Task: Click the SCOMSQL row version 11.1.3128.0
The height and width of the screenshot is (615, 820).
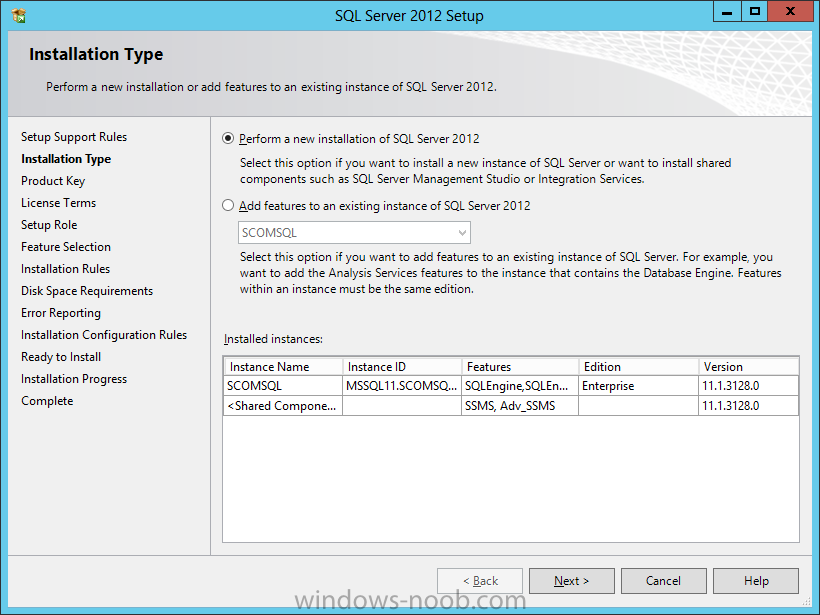Action: pyautogui.click(x=748, y=386)
